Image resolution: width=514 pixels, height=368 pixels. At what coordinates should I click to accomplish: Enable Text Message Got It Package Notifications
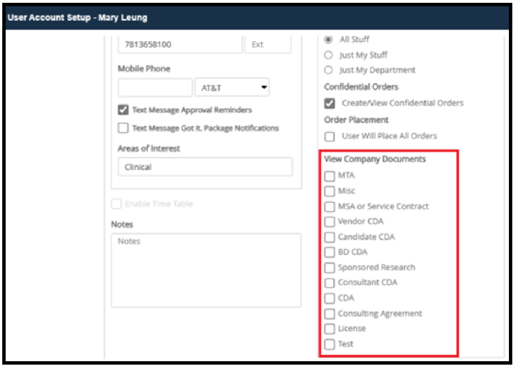pyautogui.click(x=123, y=128)
